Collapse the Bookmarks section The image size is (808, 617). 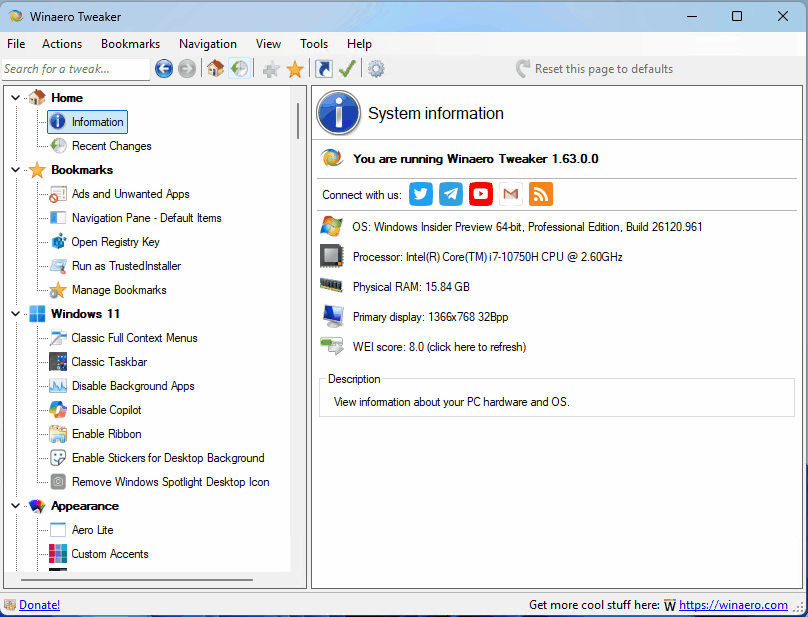click(14, 169)
